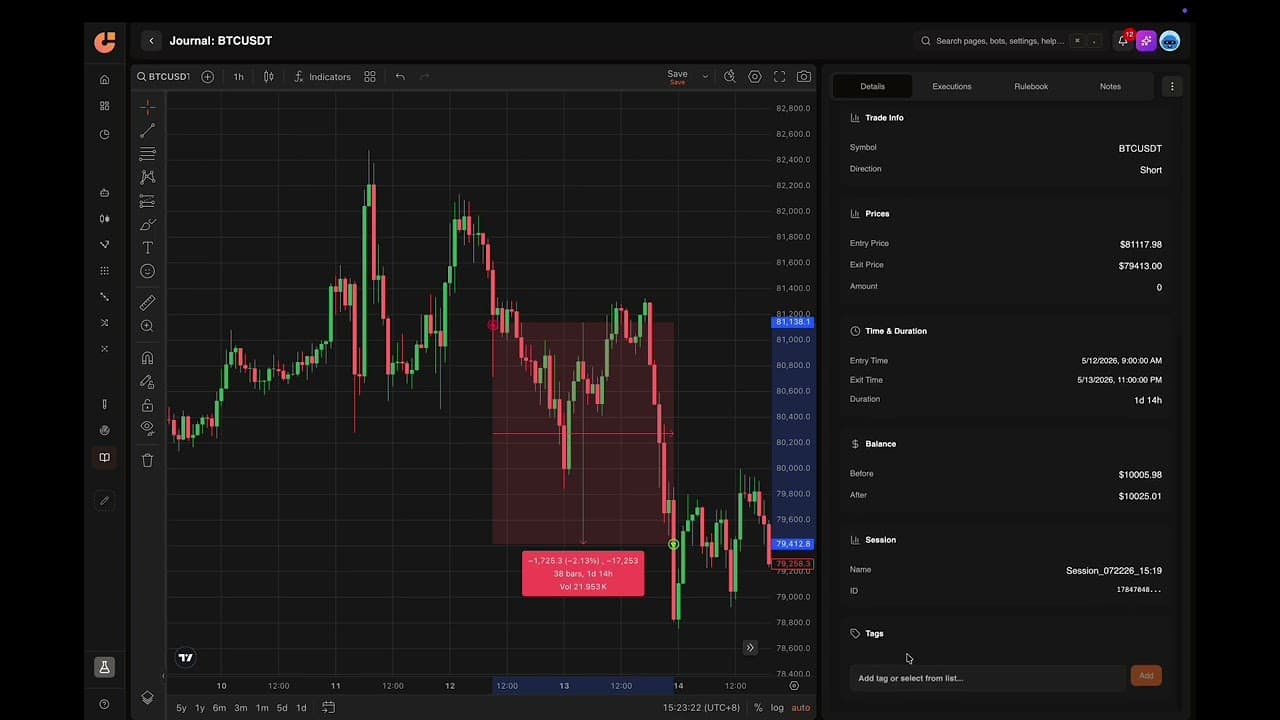Open the quick search icon in chart toolbar
The image size is (1280, 720).
(x=729, y=76)
